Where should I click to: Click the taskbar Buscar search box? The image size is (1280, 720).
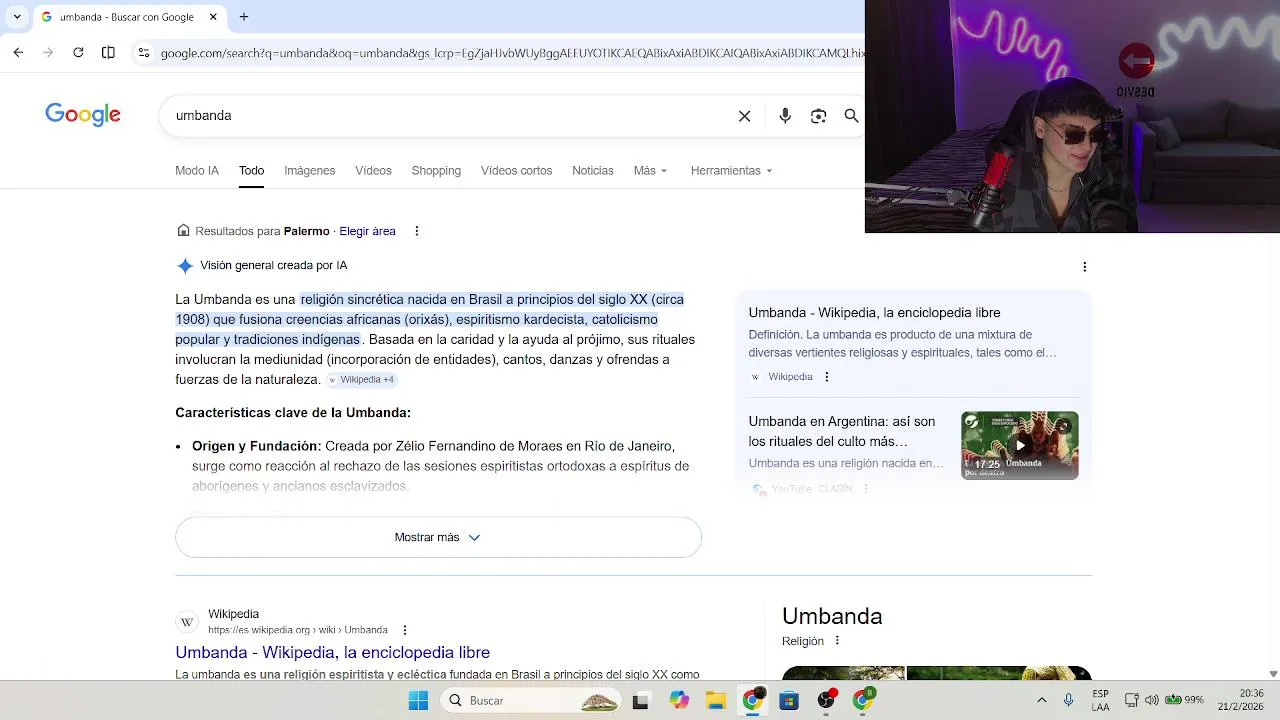532,701
